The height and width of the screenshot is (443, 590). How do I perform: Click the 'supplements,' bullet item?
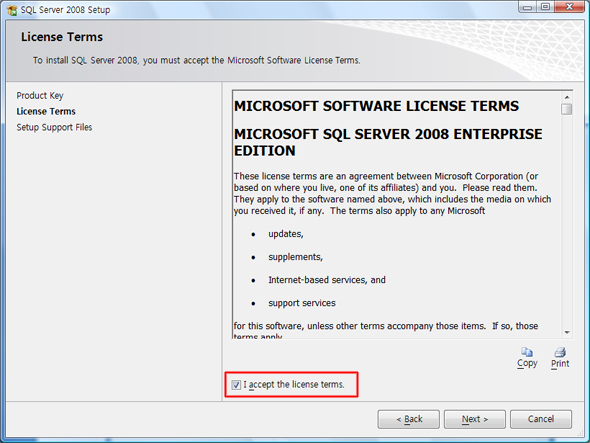click(295, 257)
